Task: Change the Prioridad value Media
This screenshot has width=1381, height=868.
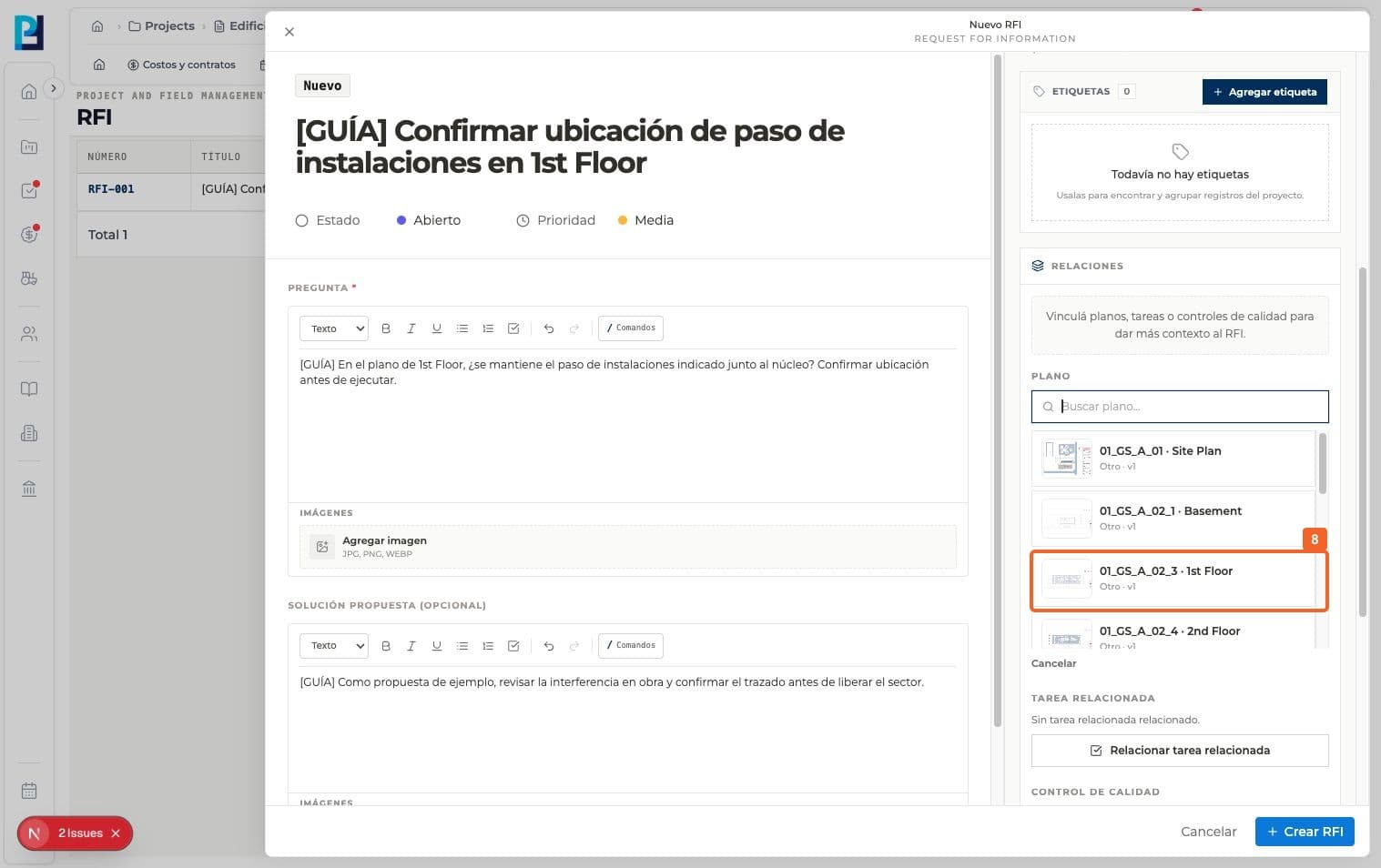Action: (x=645, y=220)
